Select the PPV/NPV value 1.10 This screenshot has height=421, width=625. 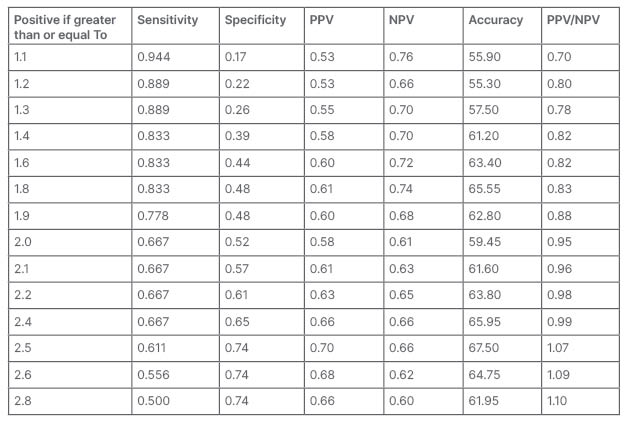[558, 400]
